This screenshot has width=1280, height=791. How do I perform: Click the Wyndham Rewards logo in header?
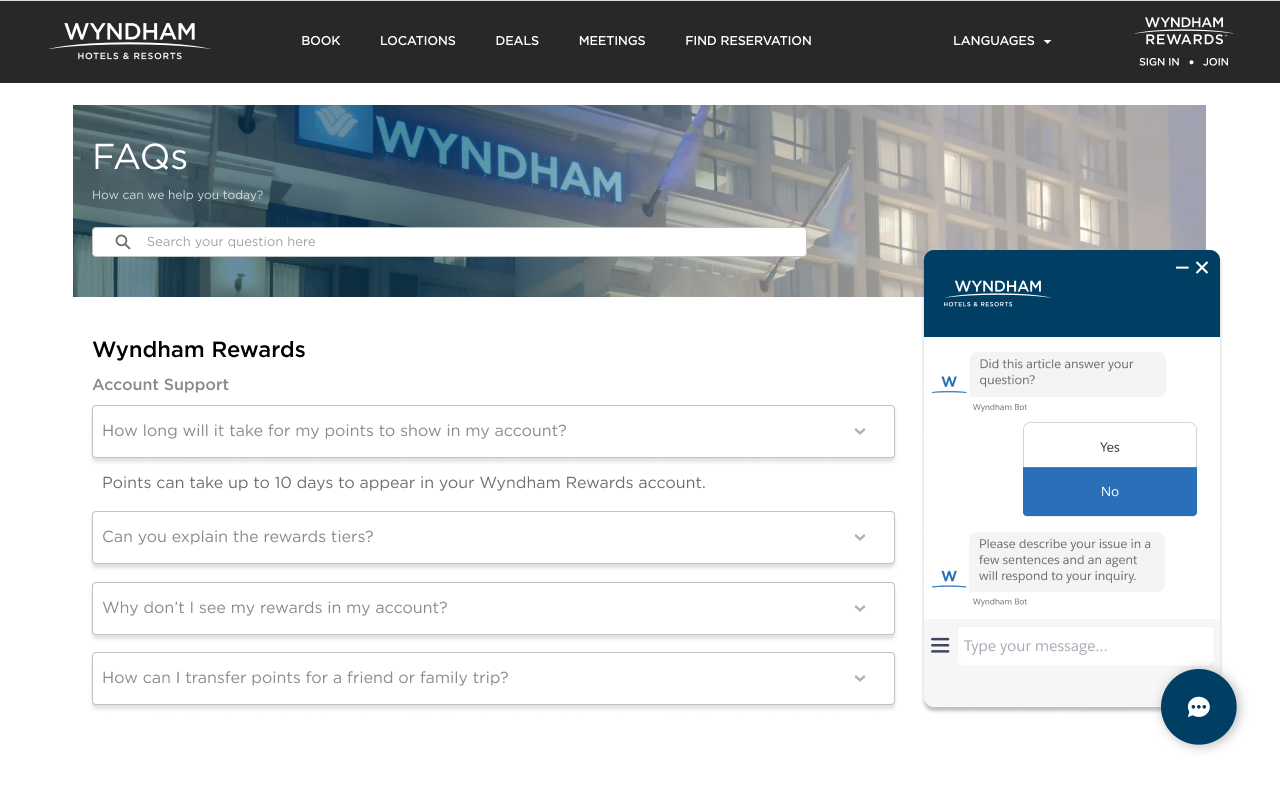pyautogui.click(x=1184, y=31)
